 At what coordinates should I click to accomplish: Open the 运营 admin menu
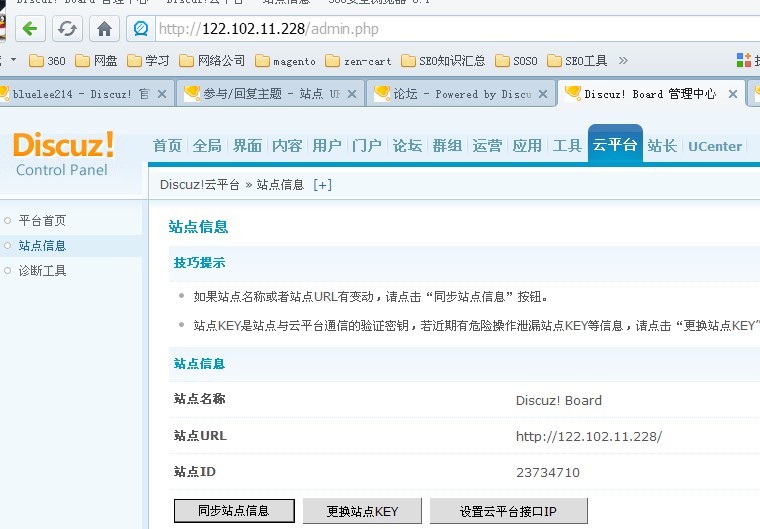pyautogui.click(x=487, y=145)
